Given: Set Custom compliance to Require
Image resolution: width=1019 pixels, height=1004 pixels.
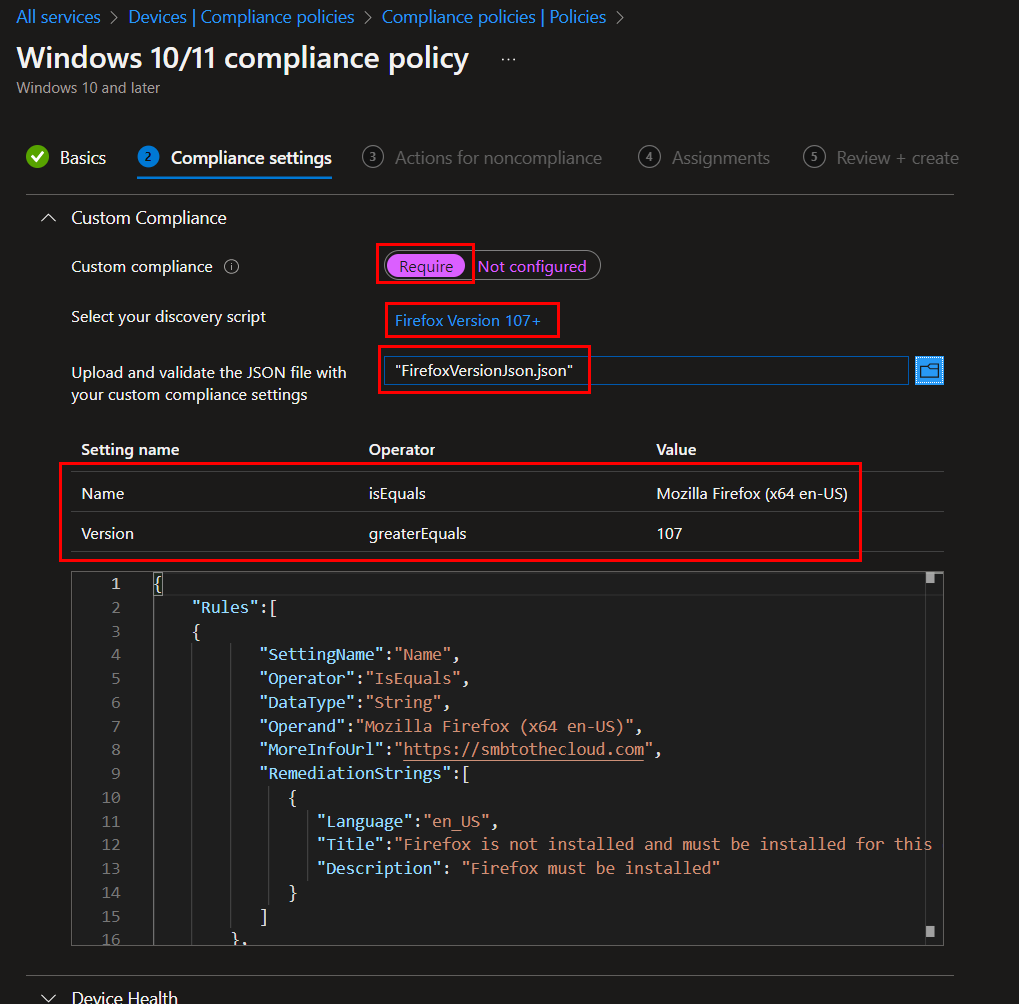Looking at the screenshot, I should click(426, 266).
